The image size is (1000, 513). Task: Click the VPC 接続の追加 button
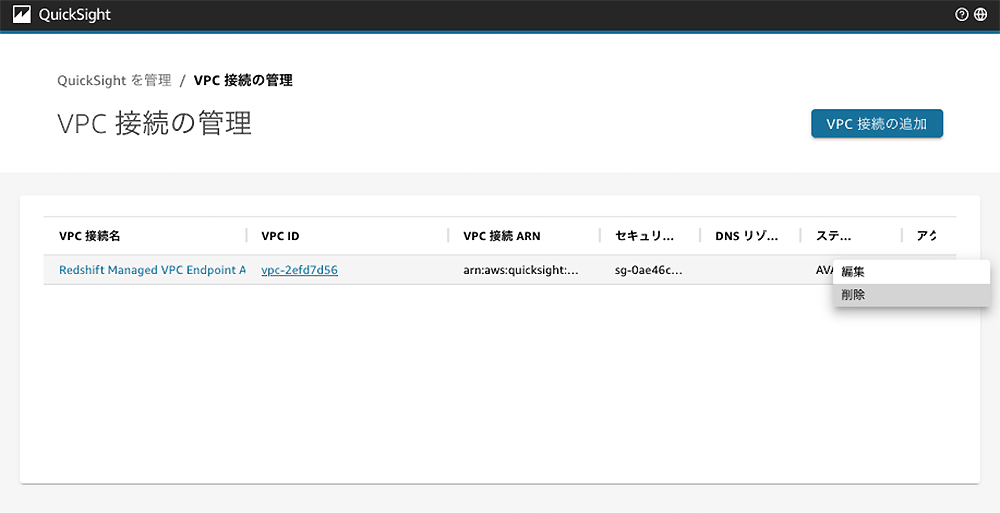[x=877, y=124]
